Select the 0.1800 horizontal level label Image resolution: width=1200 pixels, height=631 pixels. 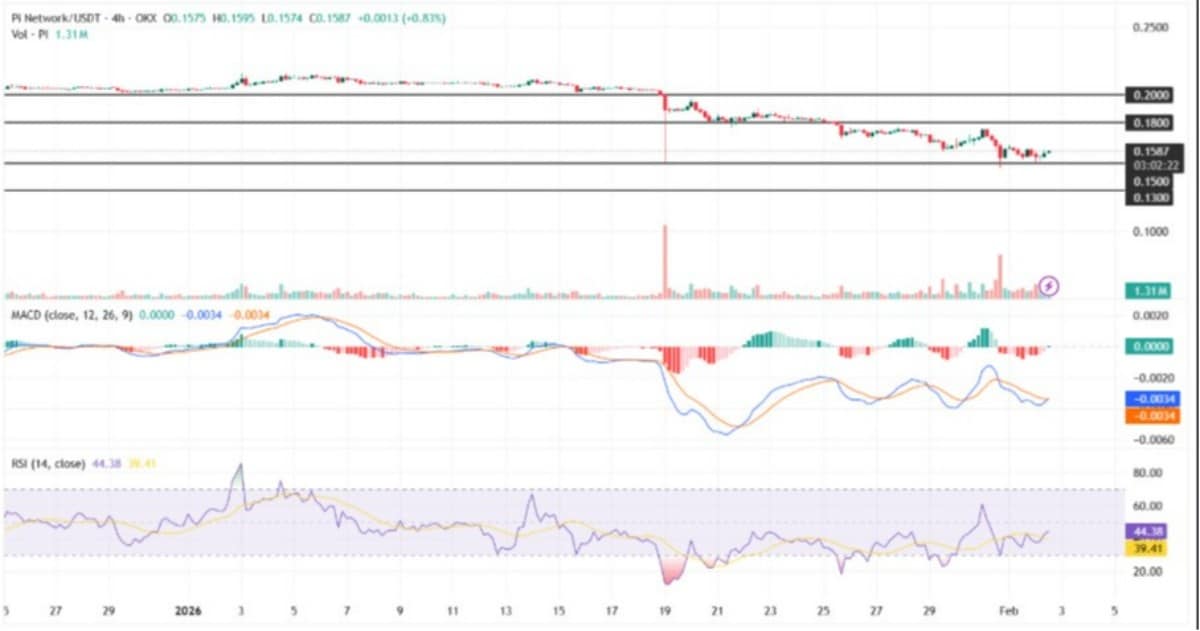point(1151,123)
